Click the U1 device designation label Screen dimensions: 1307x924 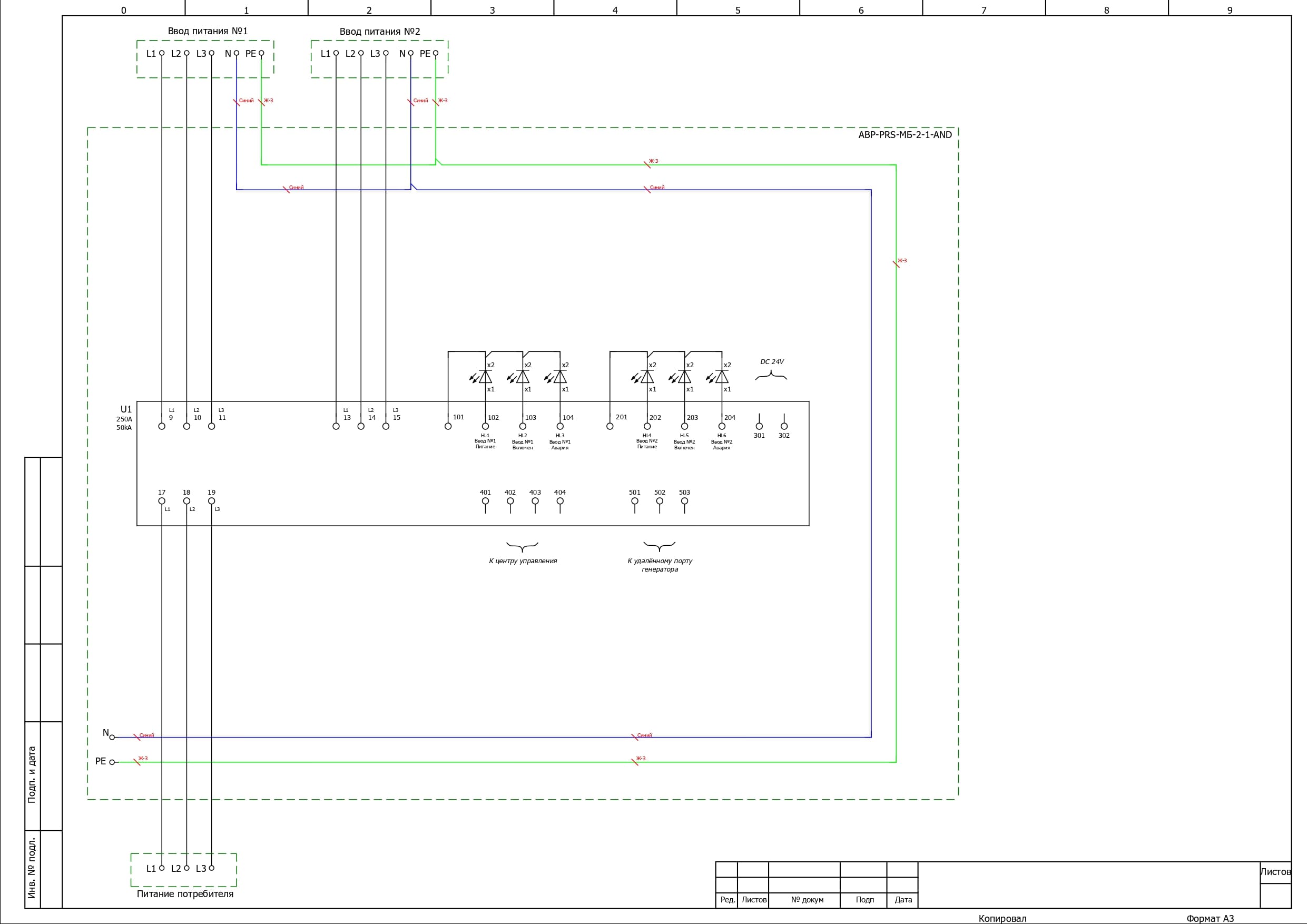tap(126, 409)
